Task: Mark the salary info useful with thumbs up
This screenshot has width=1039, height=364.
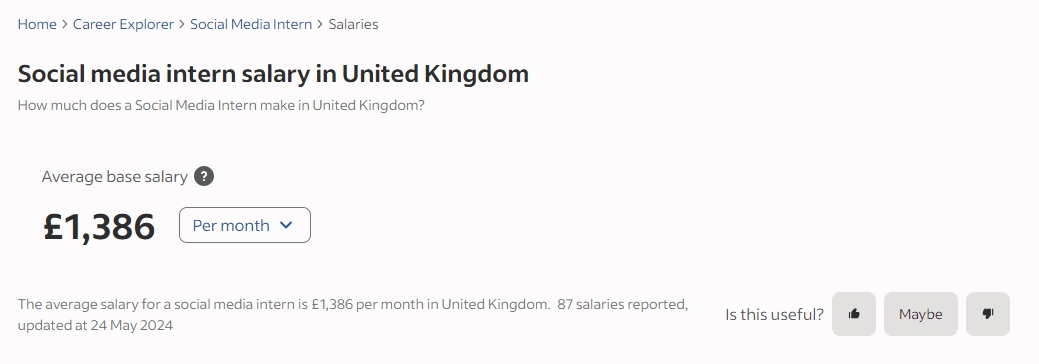Action: click(854, 314)
